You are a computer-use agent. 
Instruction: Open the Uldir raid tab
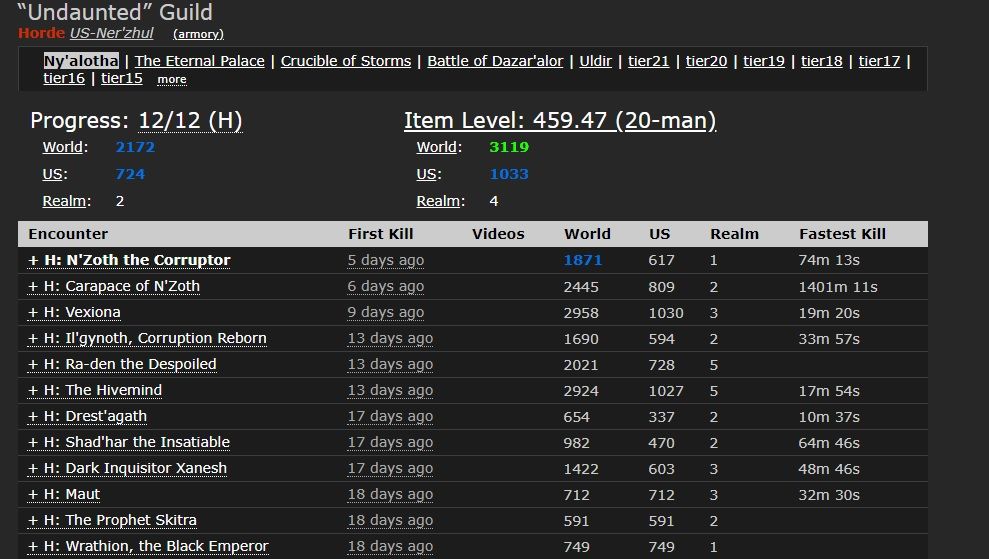coord(595,61)
